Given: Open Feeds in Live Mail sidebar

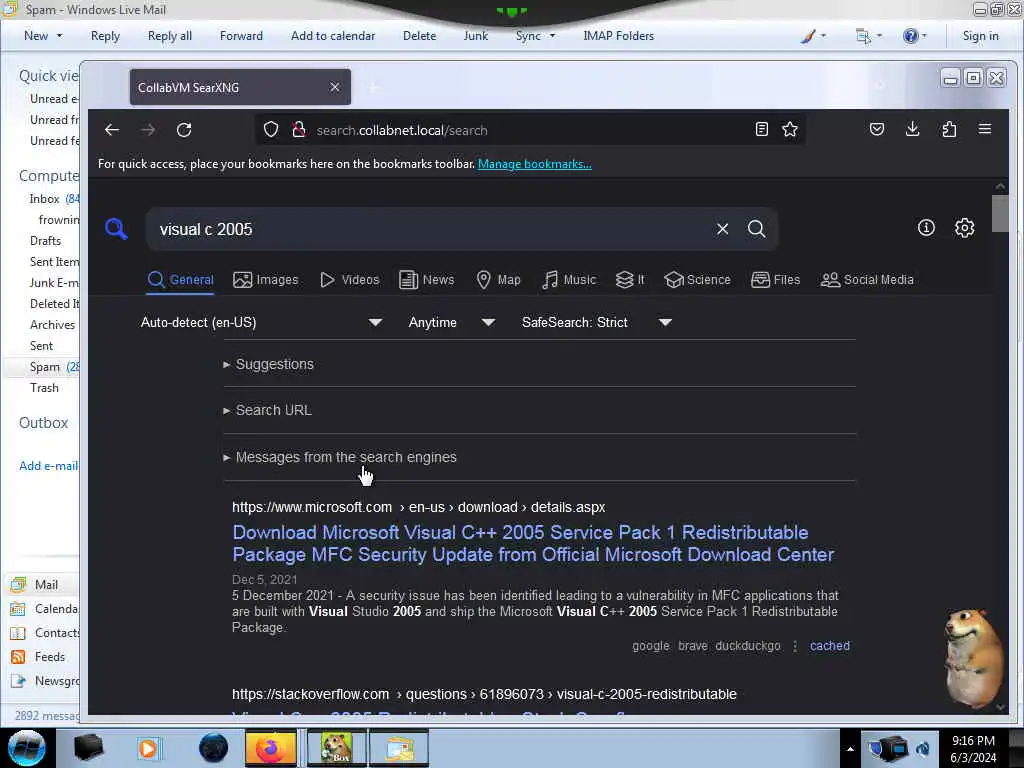Looking at the screenshot, I should (x=50, y=657).
